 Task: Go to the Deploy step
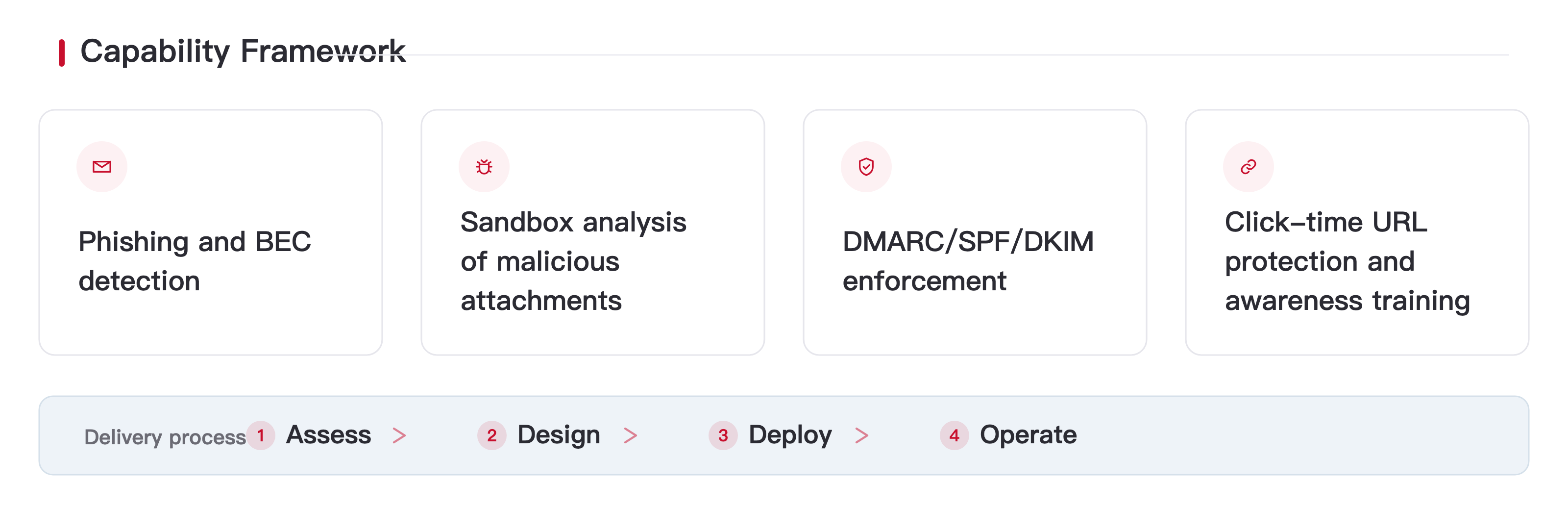click(790, 435)
